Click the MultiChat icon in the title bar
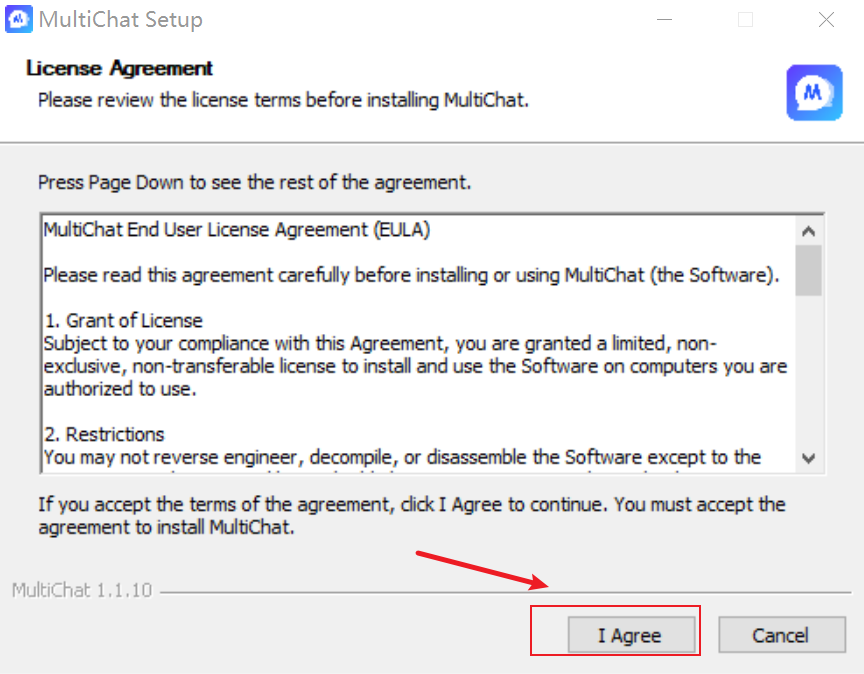The height and width of the screenshot is (674, 864). [x=19, y=19]
